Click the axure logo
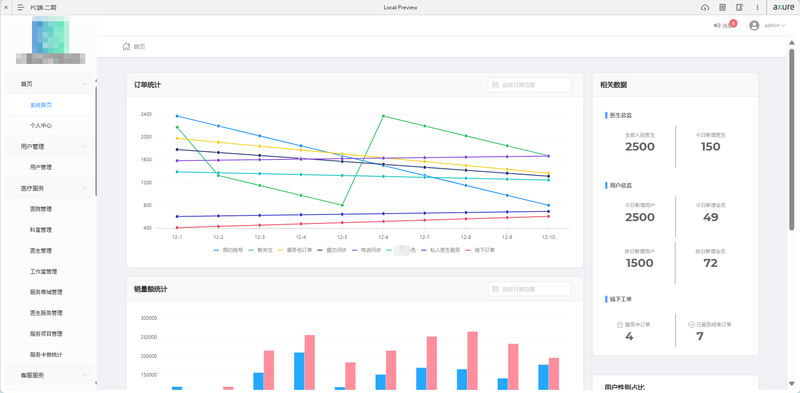800x393 pixels. (783, 7)
